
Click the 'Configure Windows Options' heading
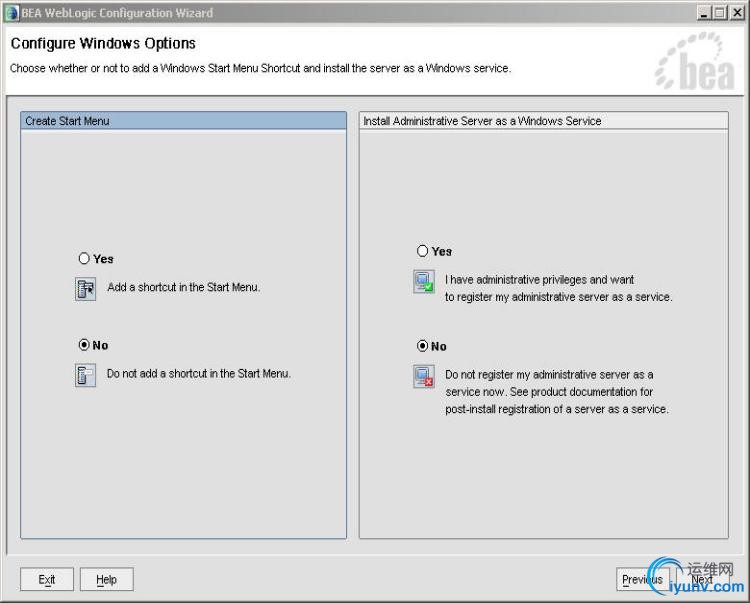(x=103, y=44)
